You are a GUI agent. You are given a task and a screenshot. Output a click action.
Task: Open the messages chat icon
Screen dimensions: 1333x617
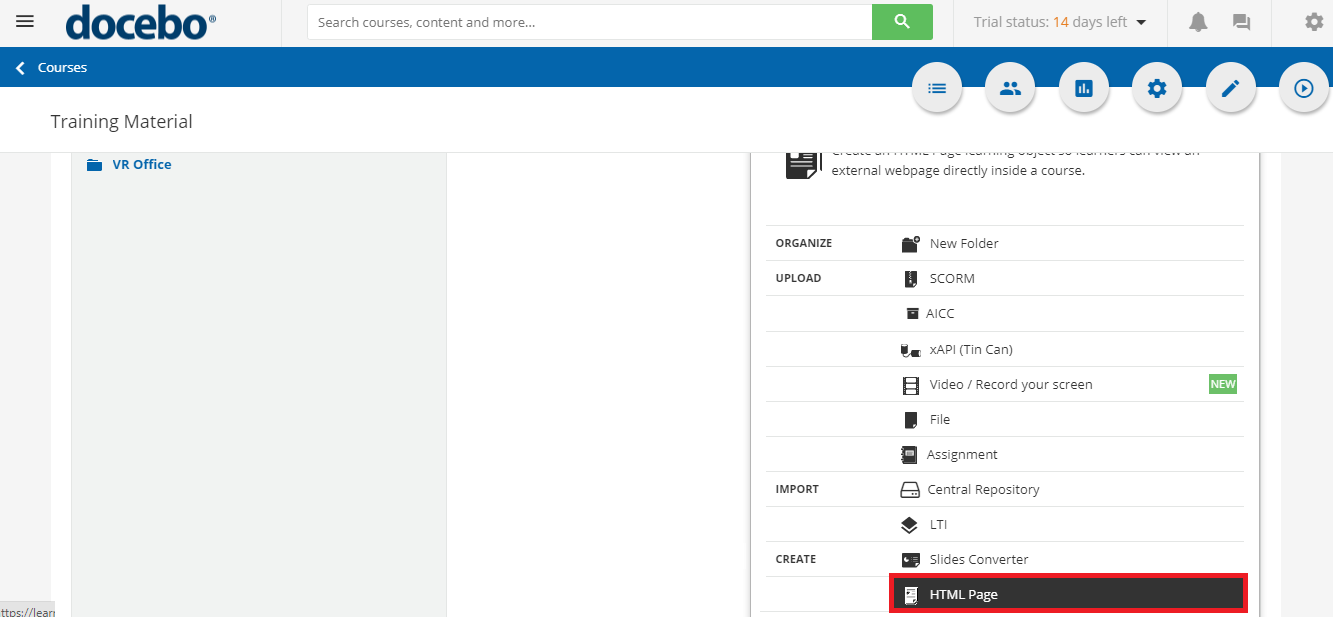click(x=1242, y=22)
